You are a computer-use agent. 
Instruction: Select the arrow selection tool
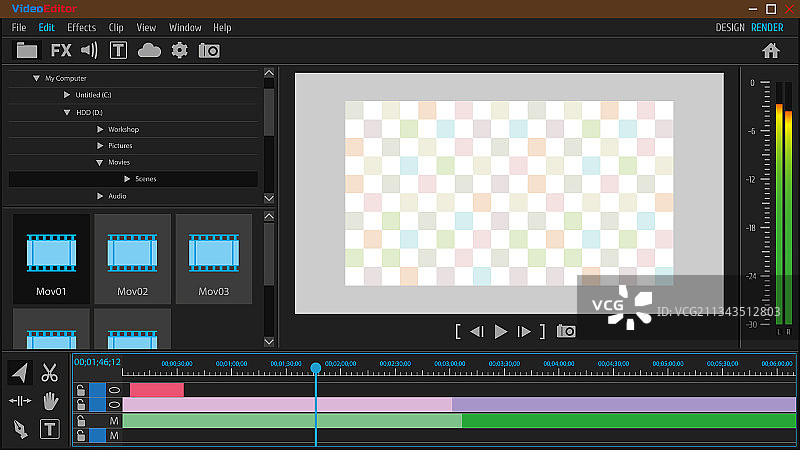pyautogui.click(x=20, y=373)
